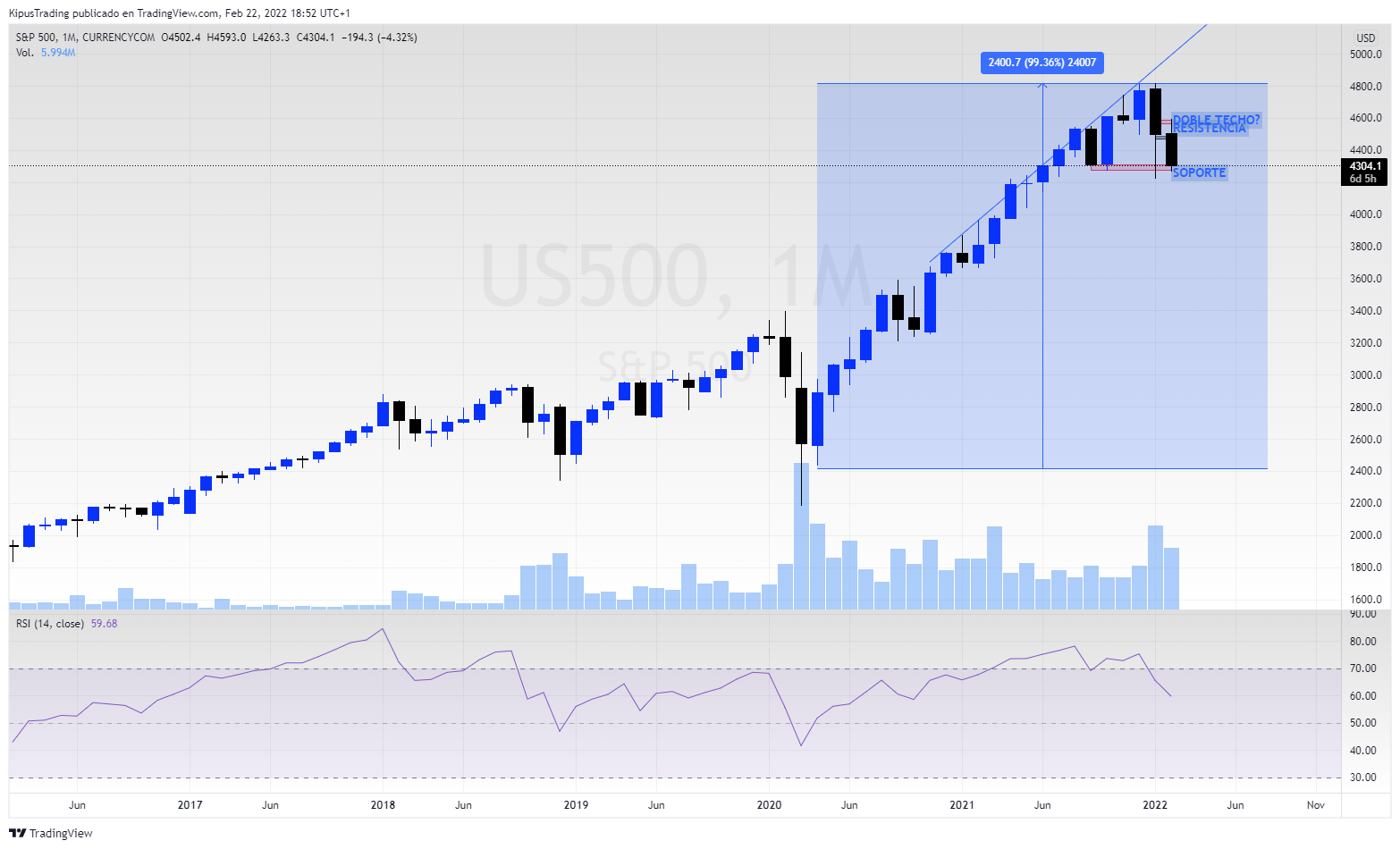Click the RSI value 59.68

pyautogui.click(x=104, y=624)
